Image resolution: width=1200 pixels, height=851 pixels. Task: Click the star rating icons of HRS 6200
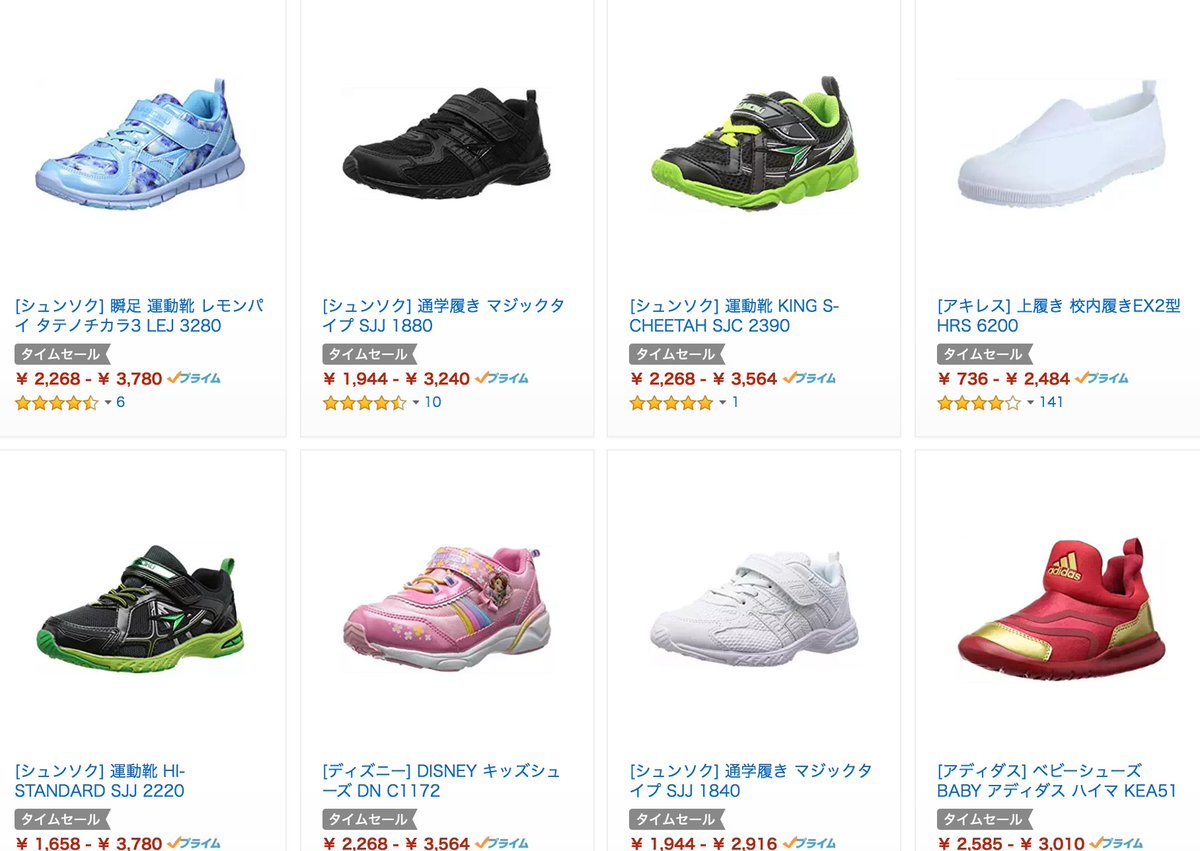978,403
